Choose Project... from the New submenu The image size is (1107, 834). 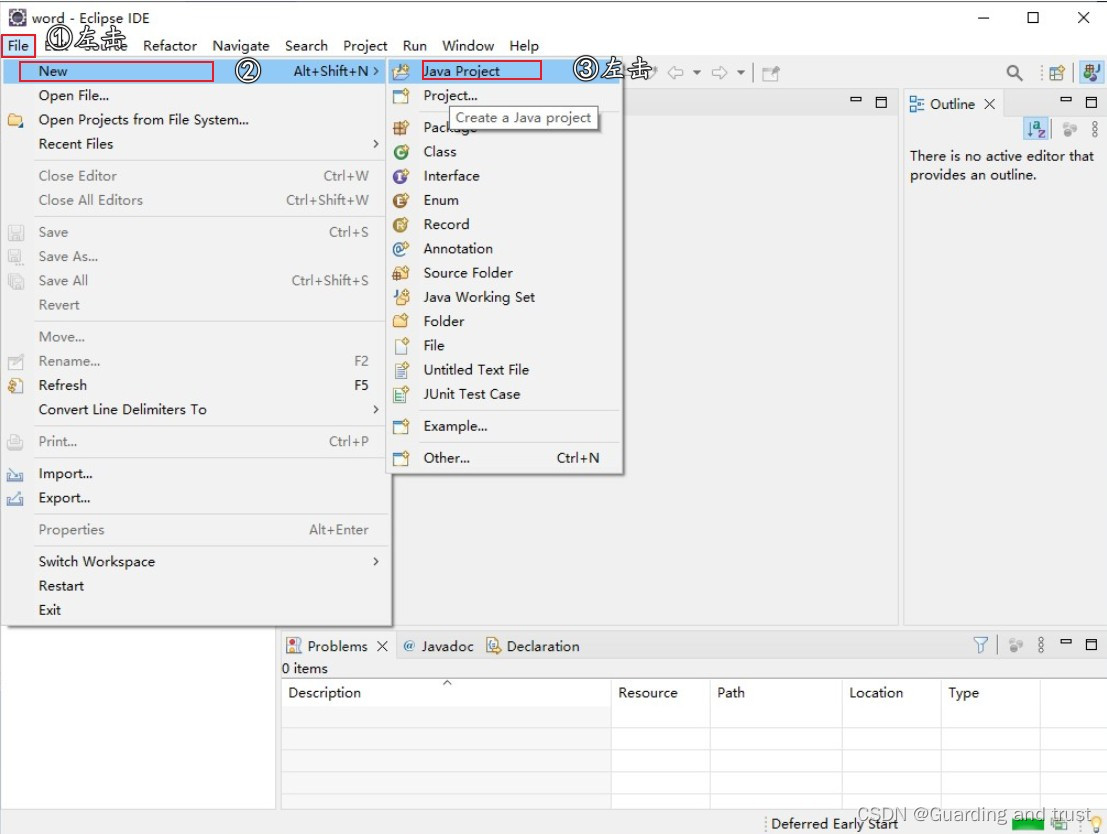pyautogui.click(x=505, y=95)
